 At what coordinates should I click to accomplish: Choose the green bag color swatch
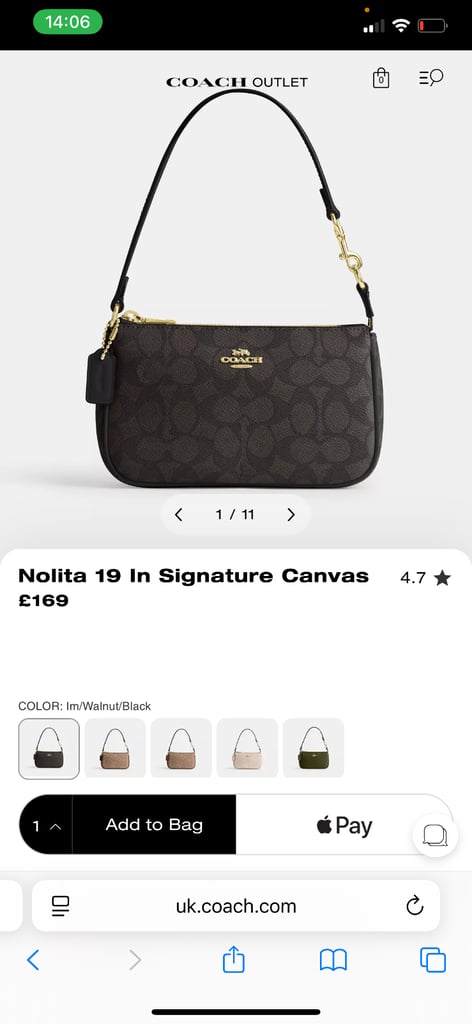[313, 748]
